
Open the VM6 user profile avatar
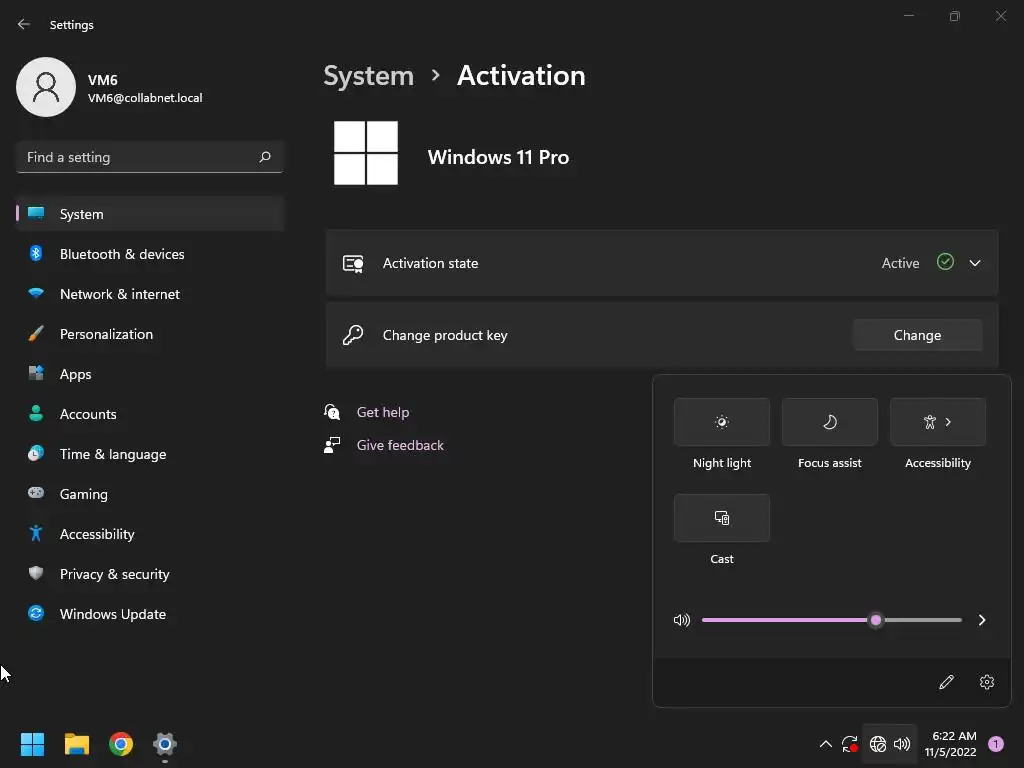point(46,87)
